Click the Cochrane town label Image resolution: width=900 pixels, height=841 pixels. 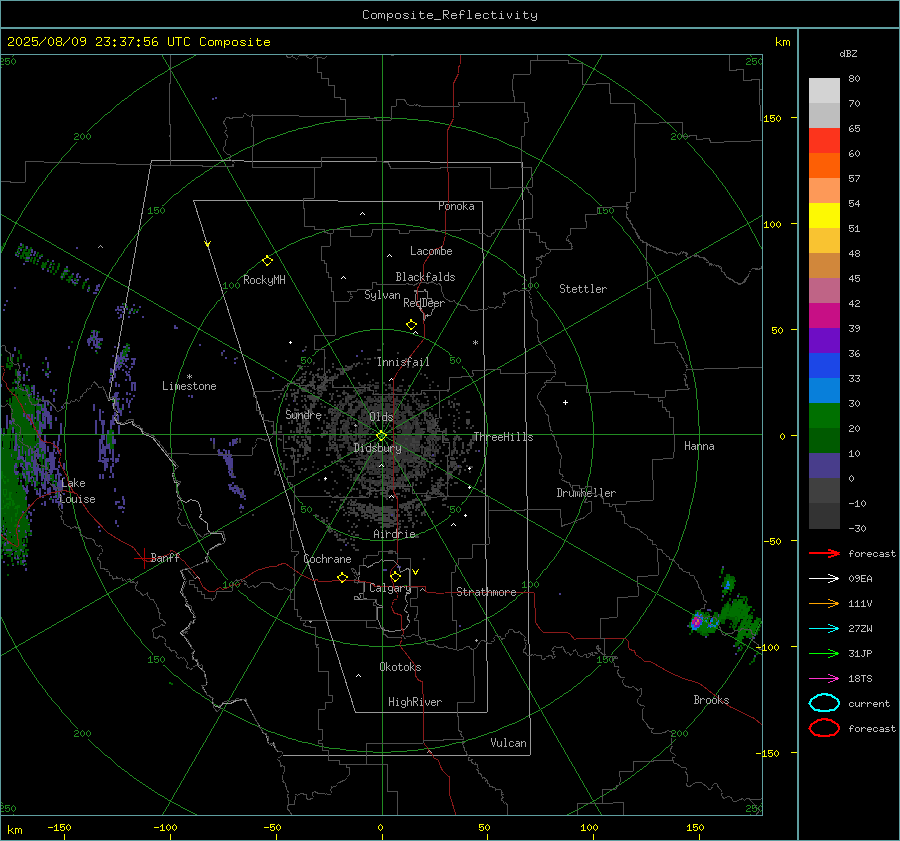point(327,559)
